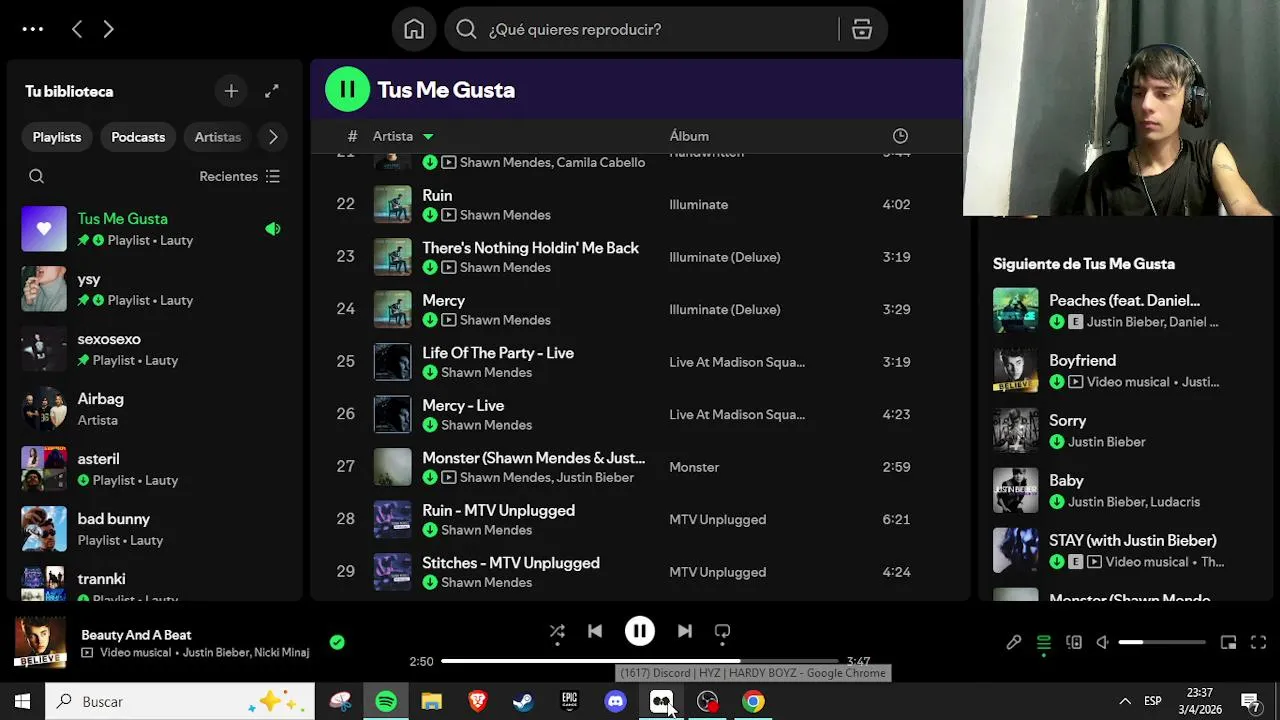Open Google Chrome from the taskbar
The width and height of the screenshot is (1280, 720).
[753, 702]
